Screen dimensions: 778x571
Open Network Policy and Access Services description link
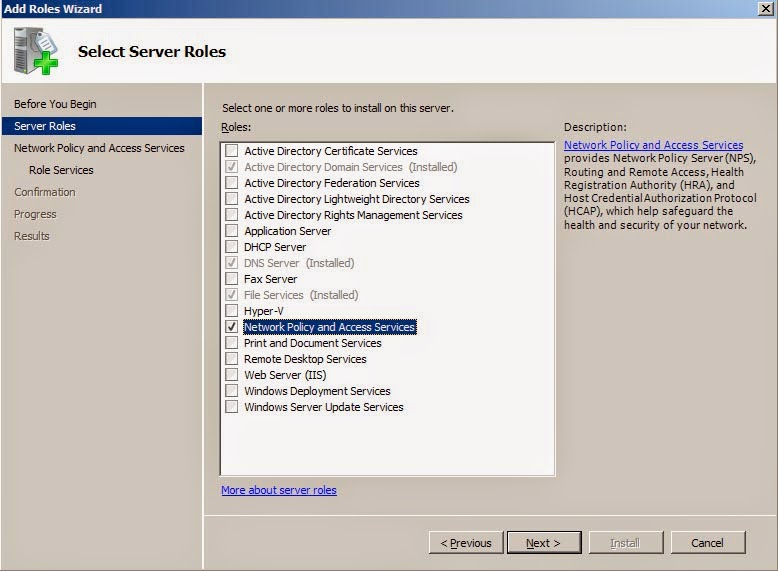(653, 145)
